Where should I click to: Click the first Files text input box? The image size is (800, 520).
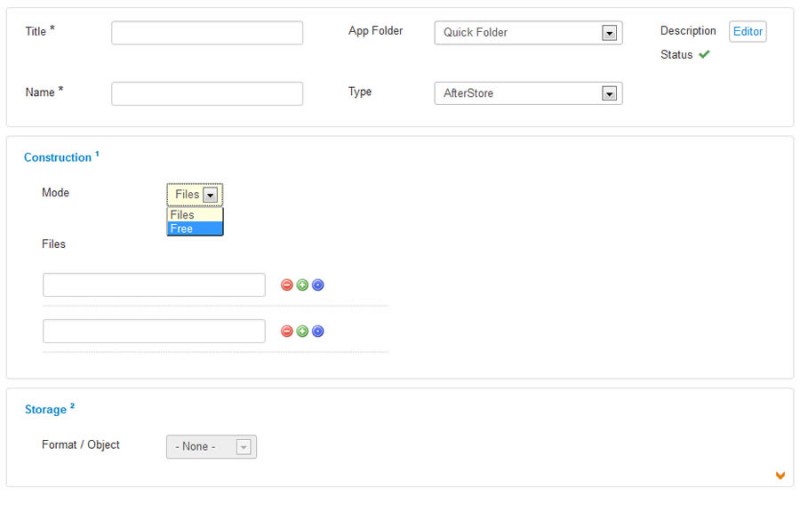point(154,285)
